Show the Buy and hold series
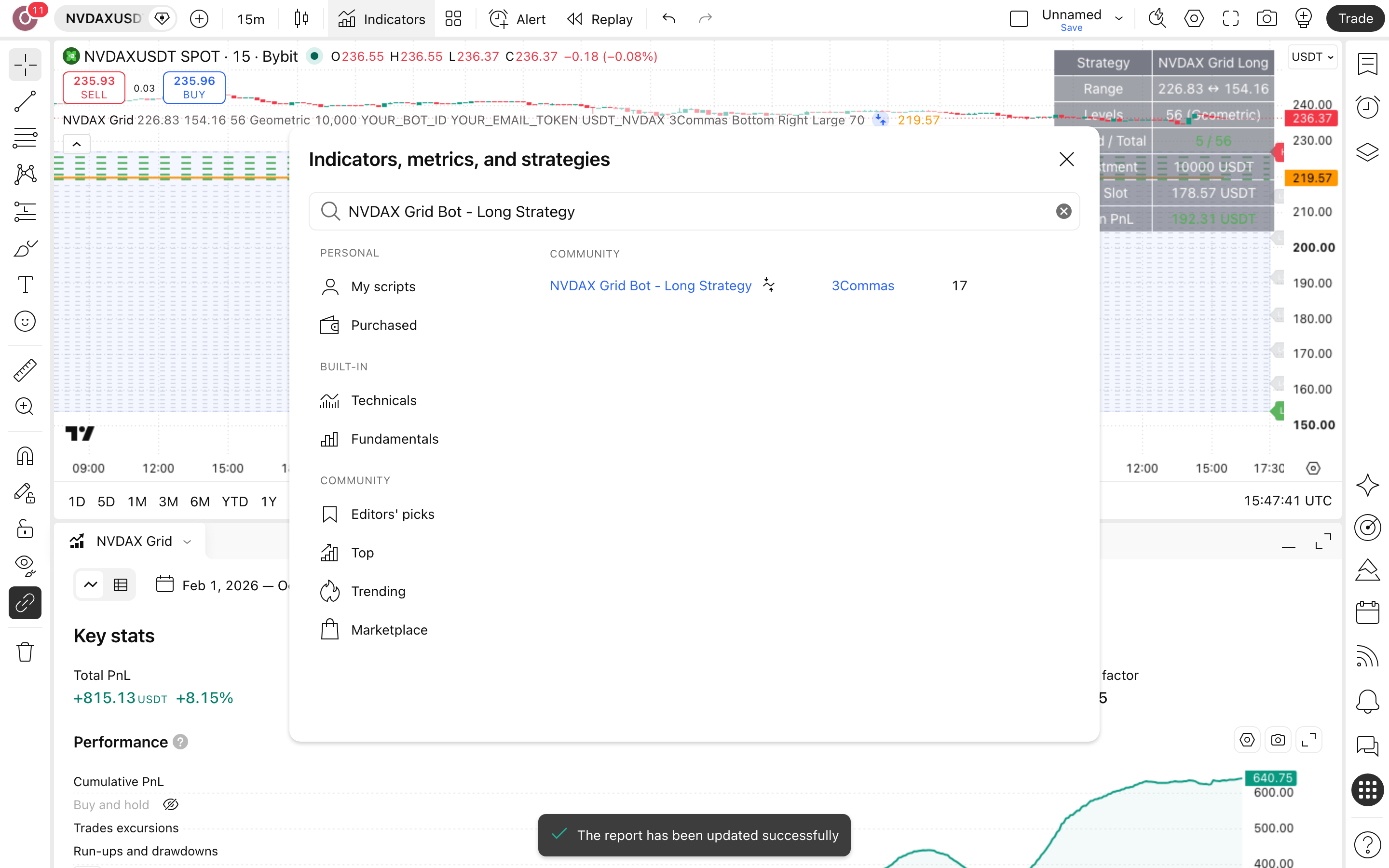 click(x=170, y=805)
